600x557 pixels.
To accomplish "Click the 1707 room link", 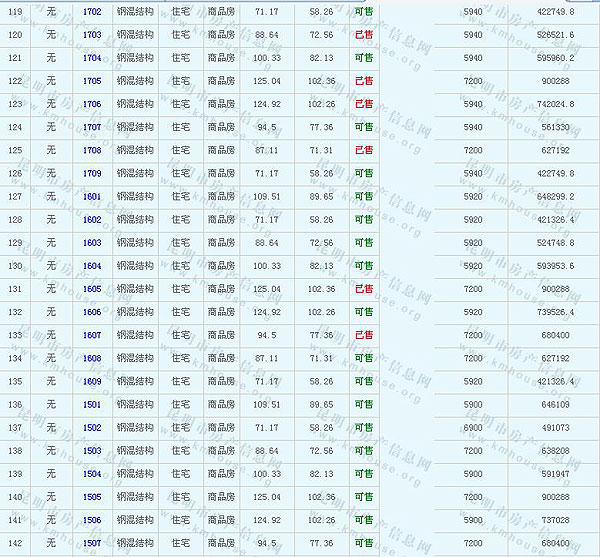I will 92,127.
